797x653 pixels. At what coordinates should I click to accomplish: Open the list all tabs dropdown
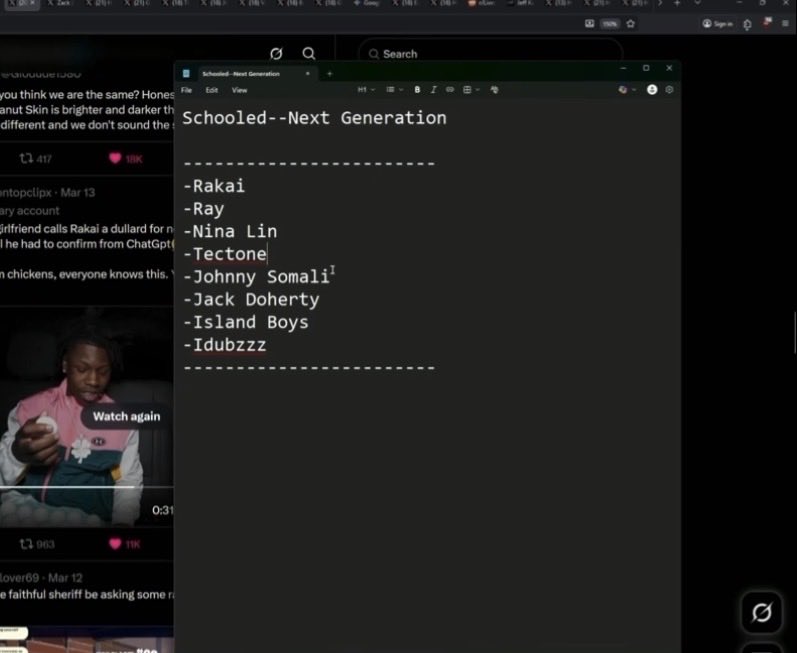697,3
